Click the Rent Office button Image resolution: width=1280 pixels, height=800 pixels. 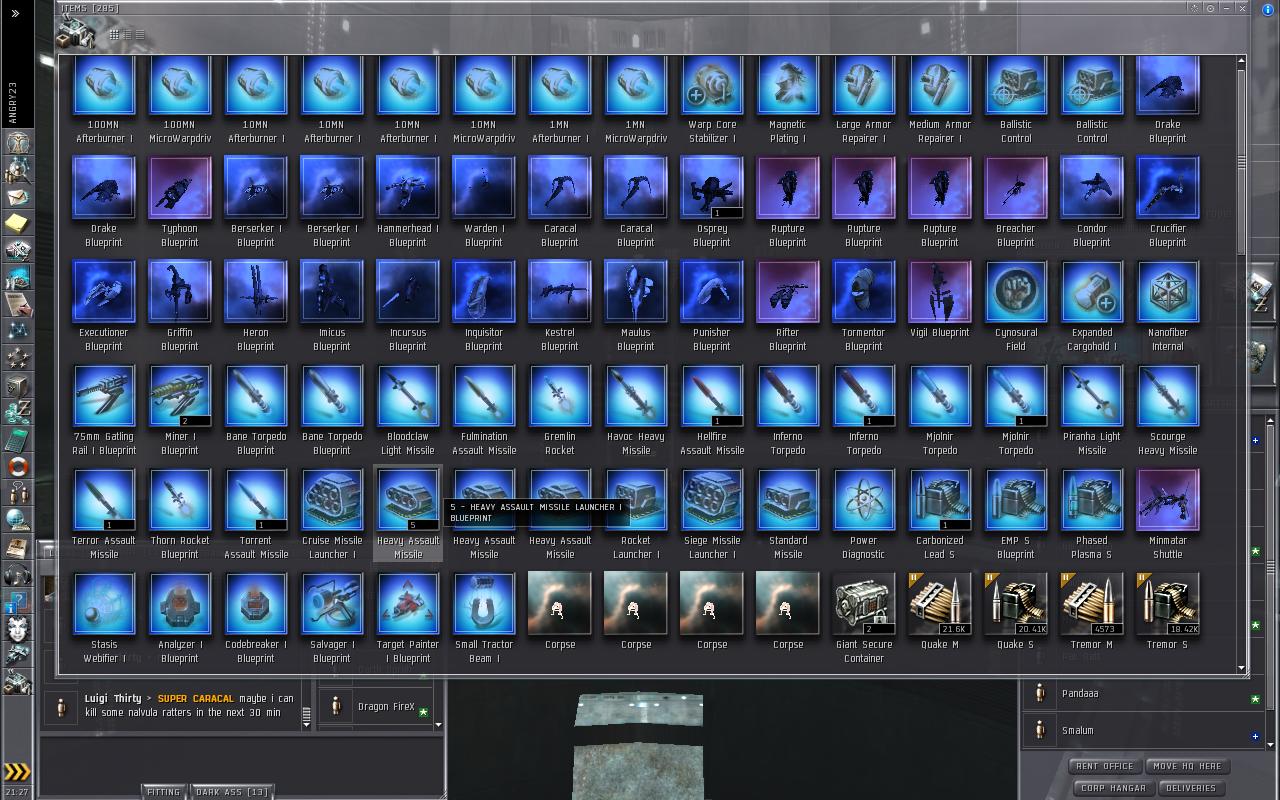tap(1104, 766)
